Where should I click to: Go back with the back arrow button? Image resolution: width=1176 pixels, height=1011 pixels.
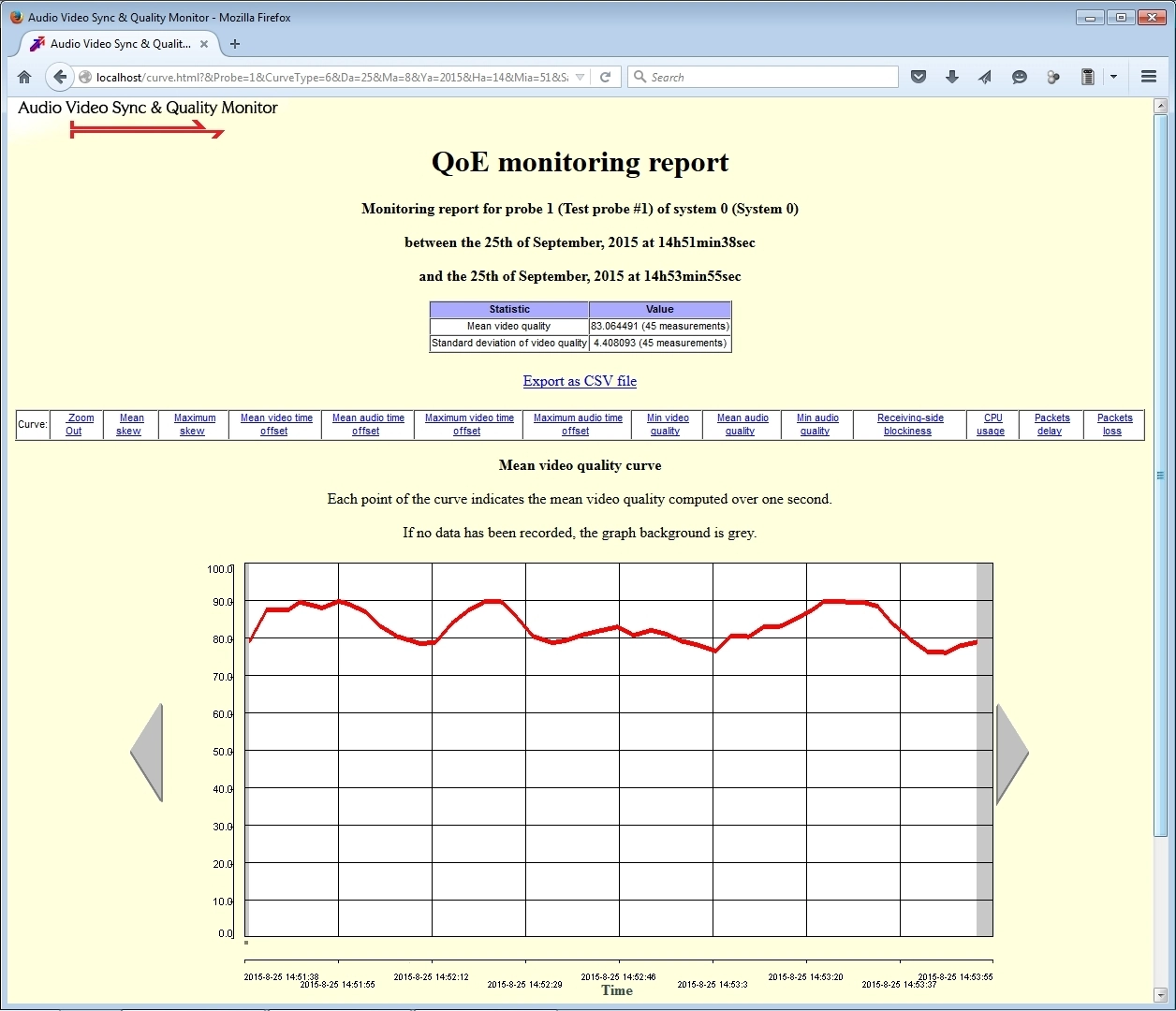[x=59, y=77]
